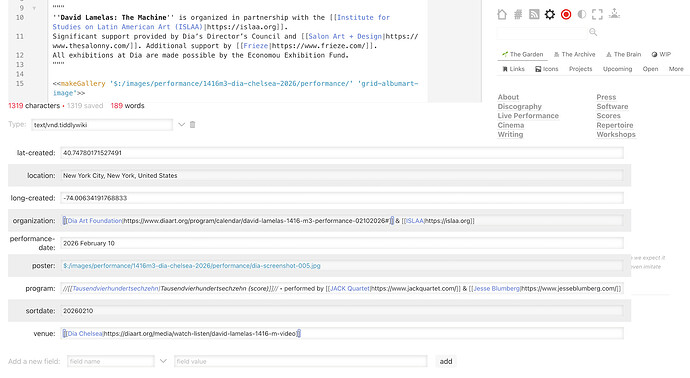Click the Type input text/vnd.tiddlywiki
The height and width of the screenshot is (378, 690).
pyautogui.click(x=102, y=125)
